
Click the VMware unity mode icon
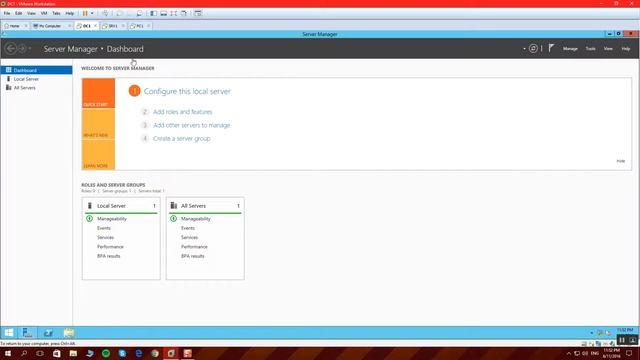(184, 13)
